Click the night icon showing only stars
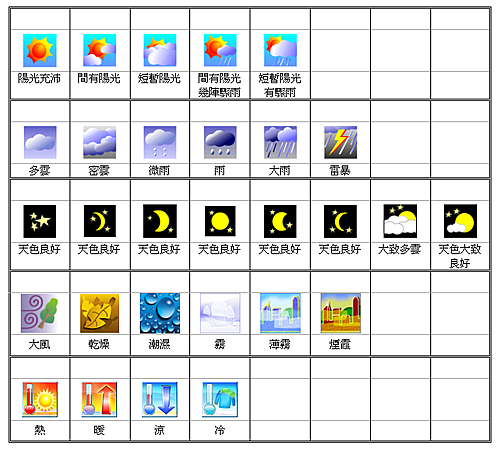Screen dimensions: 500x450 [40, 221]
